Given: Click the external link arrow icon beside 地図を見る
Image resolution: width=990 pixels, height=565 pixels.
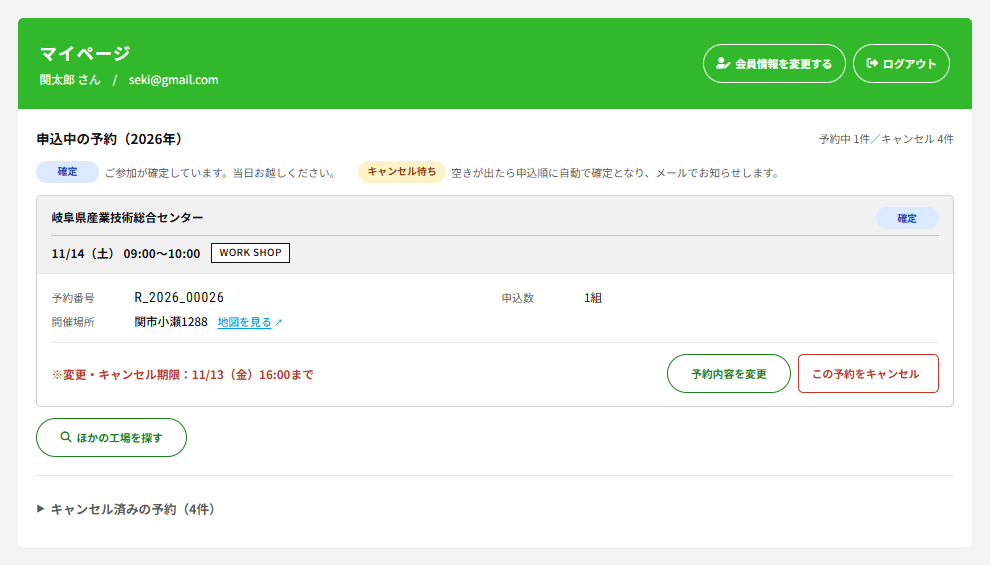Looking at the screenshot, I should pos(278,323).
